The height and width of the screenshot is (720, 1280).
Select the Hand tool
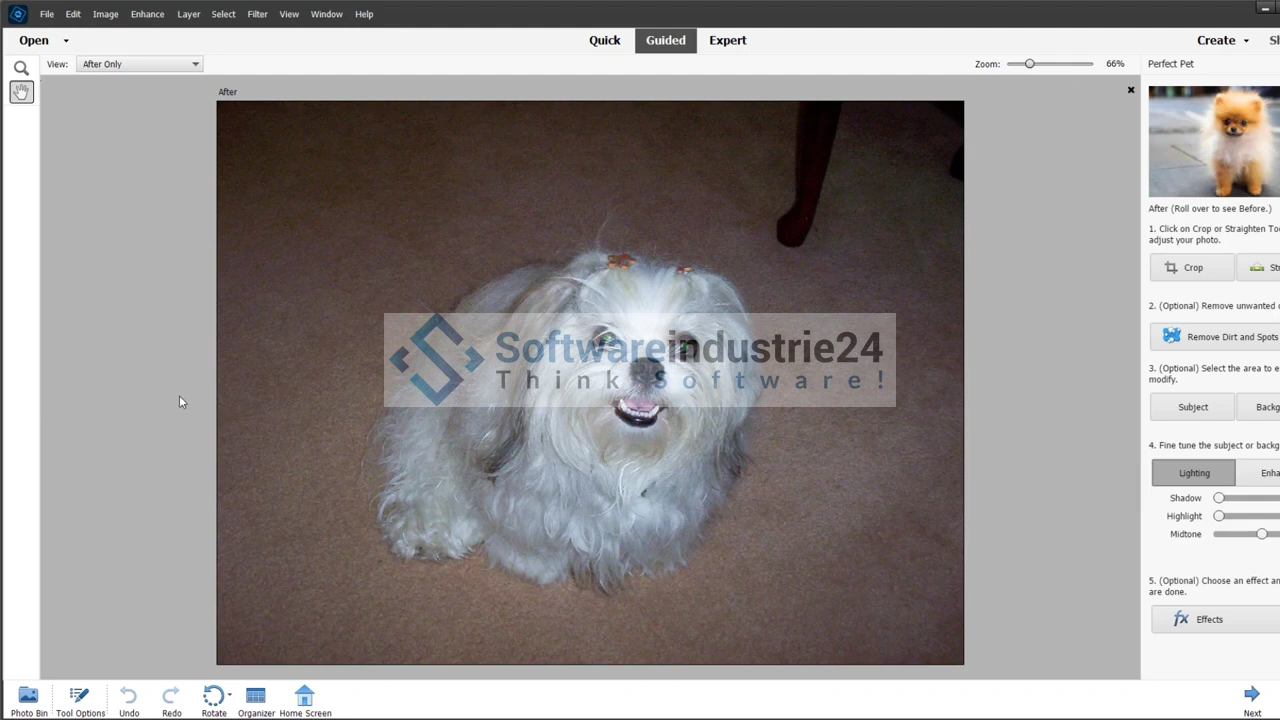point(21,92)
